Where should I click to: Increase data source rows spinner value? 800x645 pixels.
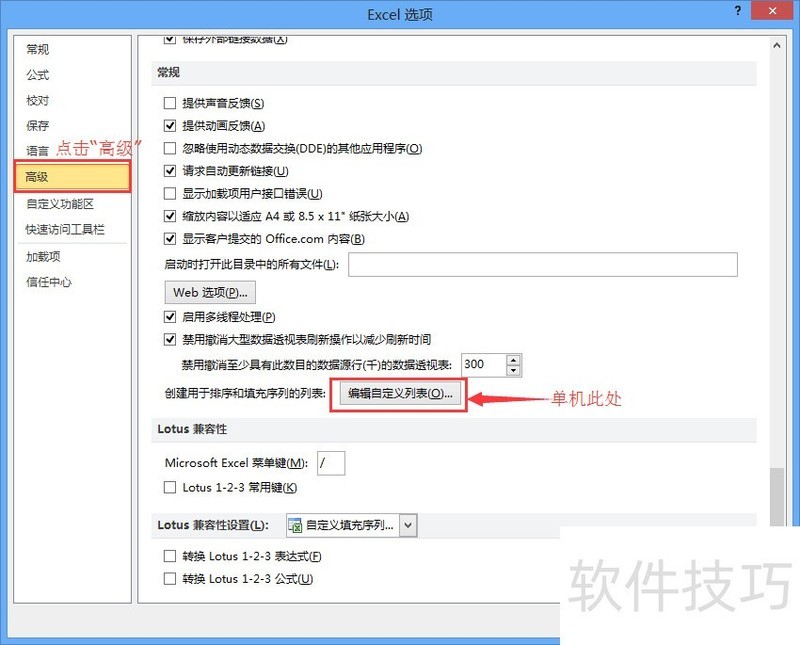514,360
